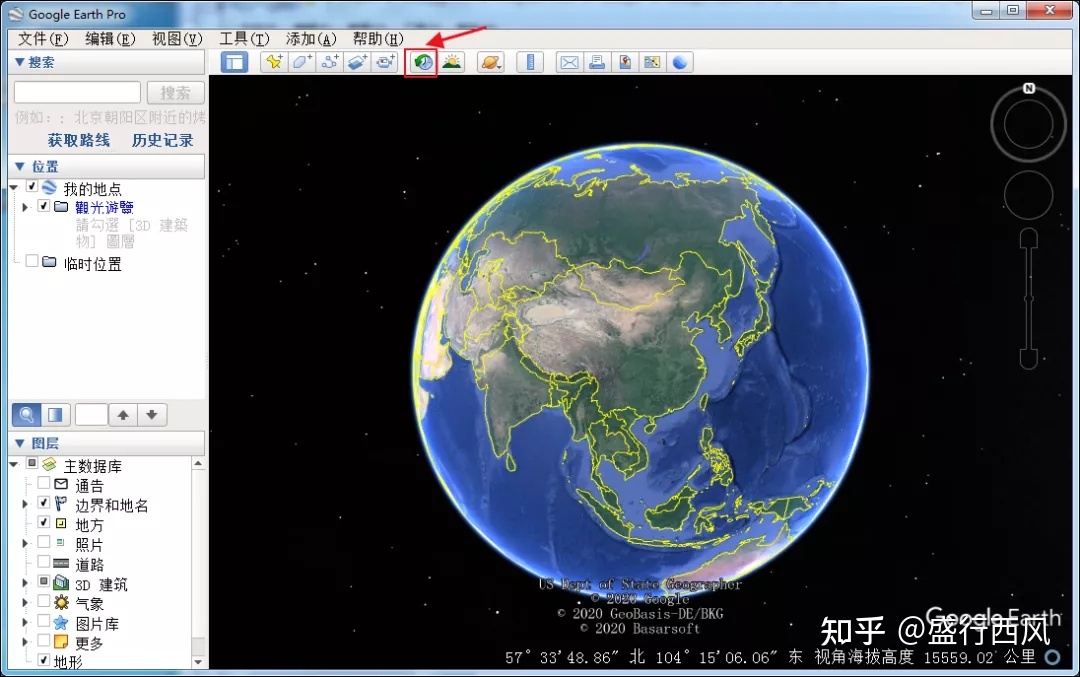Screen dimensions: 1080x677
Task: Open the 工具(T) menu
Action: pos(244,39)
